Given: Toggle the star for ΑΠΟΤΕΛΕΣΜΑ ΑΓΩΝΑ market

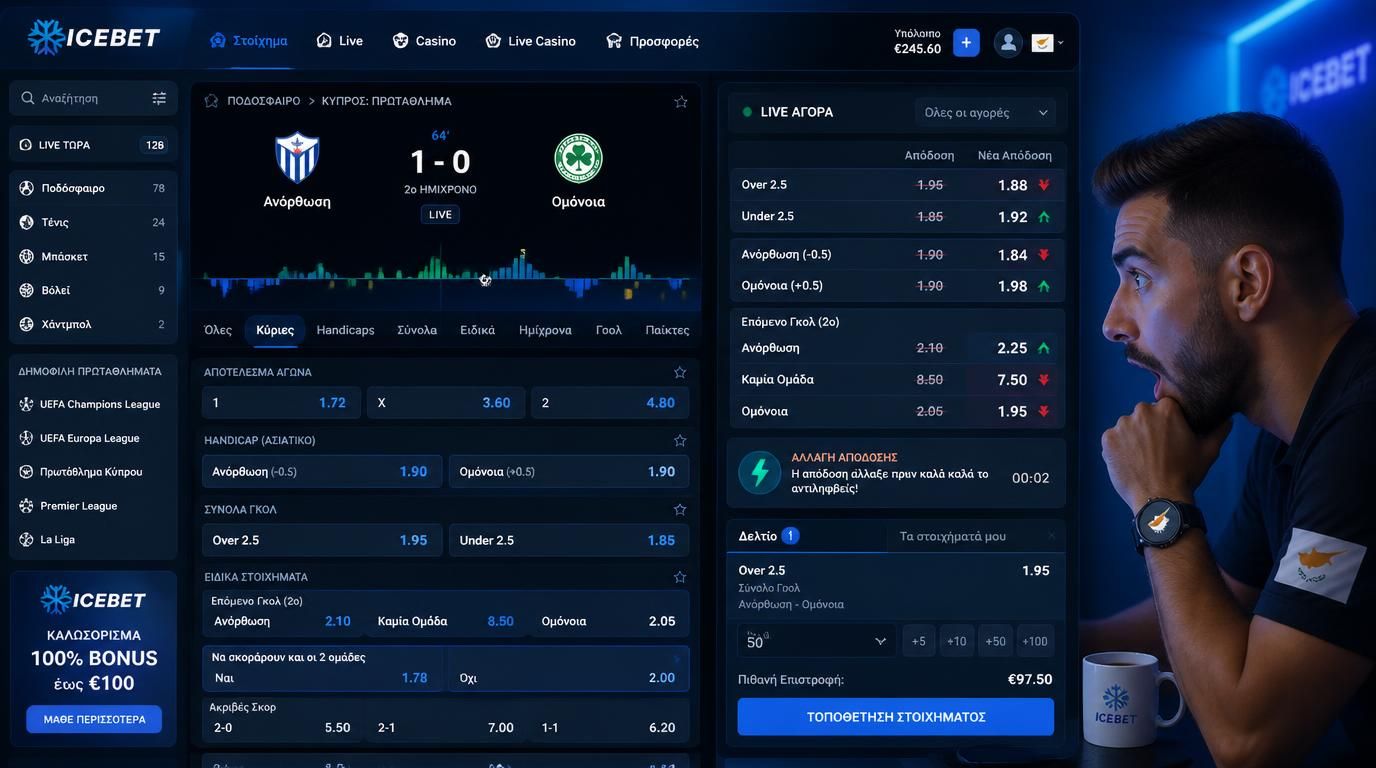Looking at the screenshot, I should (680, 372).
